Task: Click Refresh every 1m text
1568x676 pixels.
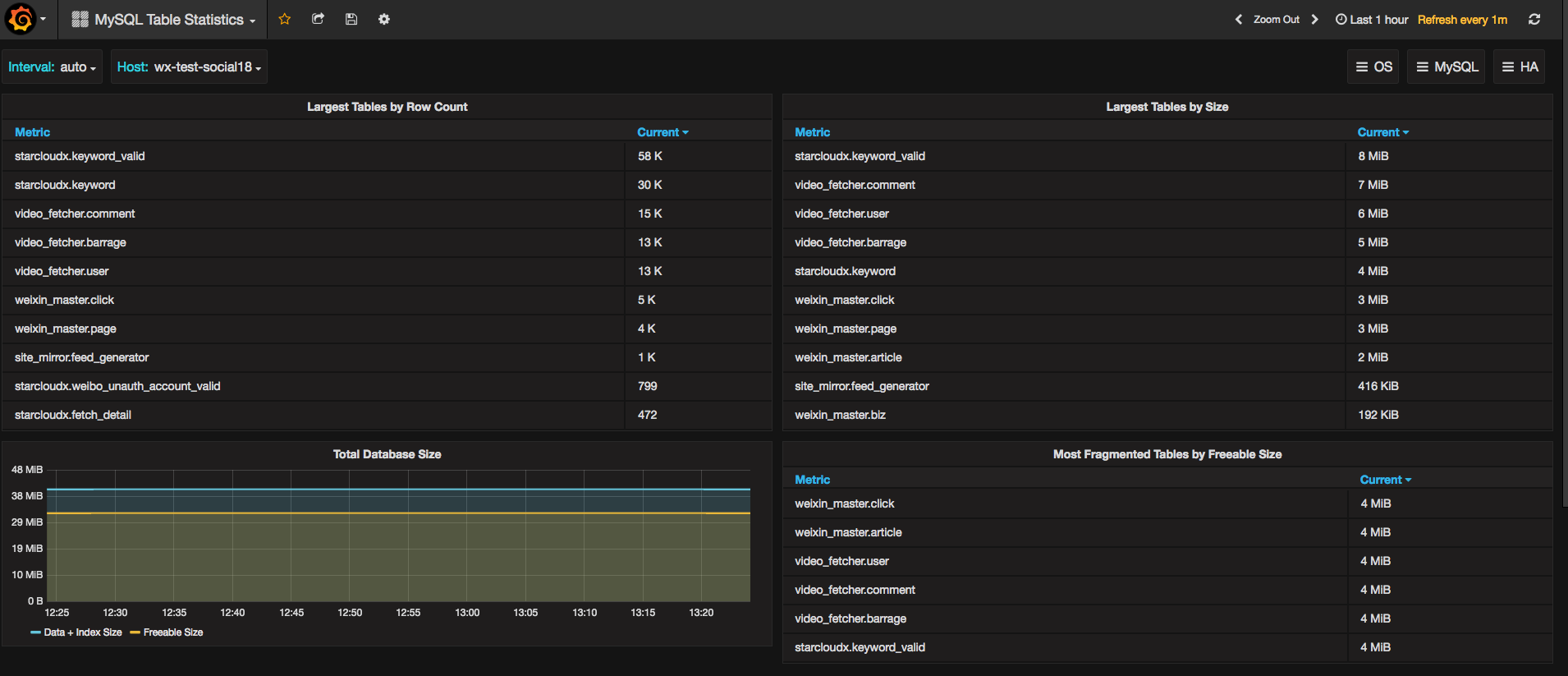Action: click(1462, 20)
